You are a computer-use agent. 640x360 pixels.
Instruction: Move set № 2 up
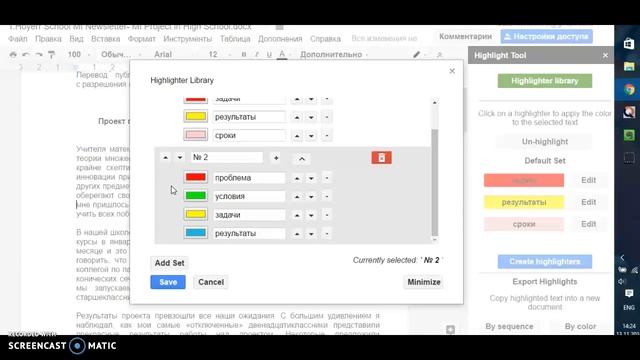coord(165,158)
